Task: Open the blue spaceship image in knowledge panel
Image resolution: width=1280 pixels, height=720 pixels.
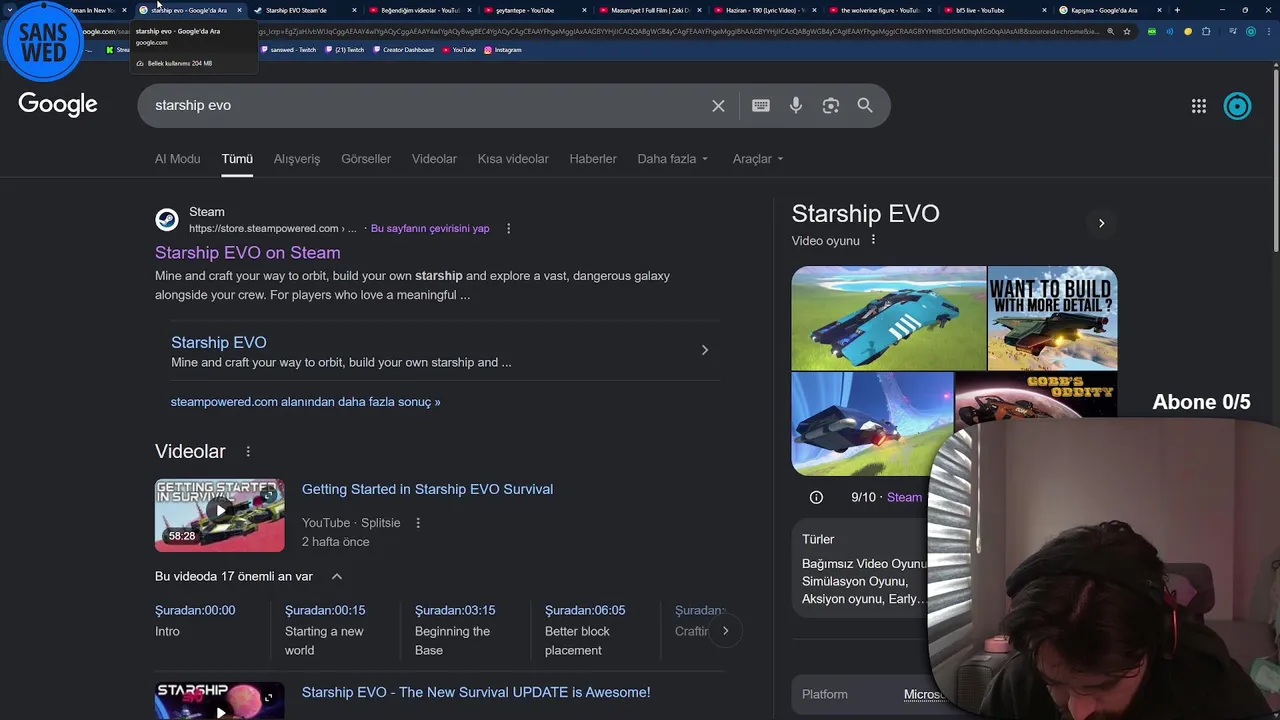Action: 889,318
